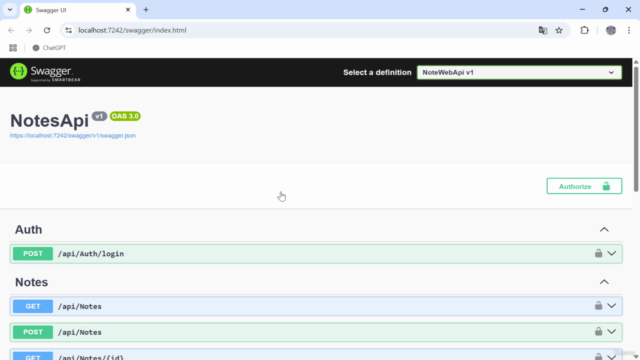Click the NotesApi title
The width and height of the screenshot is (640, 360).
point(49,121)
